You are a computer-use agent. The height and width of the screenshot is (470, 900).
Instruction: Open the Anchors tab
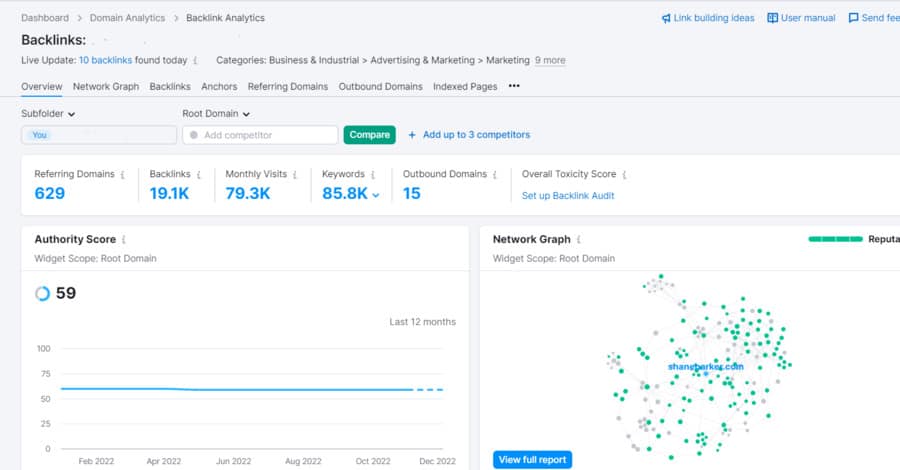click(218, 87)
